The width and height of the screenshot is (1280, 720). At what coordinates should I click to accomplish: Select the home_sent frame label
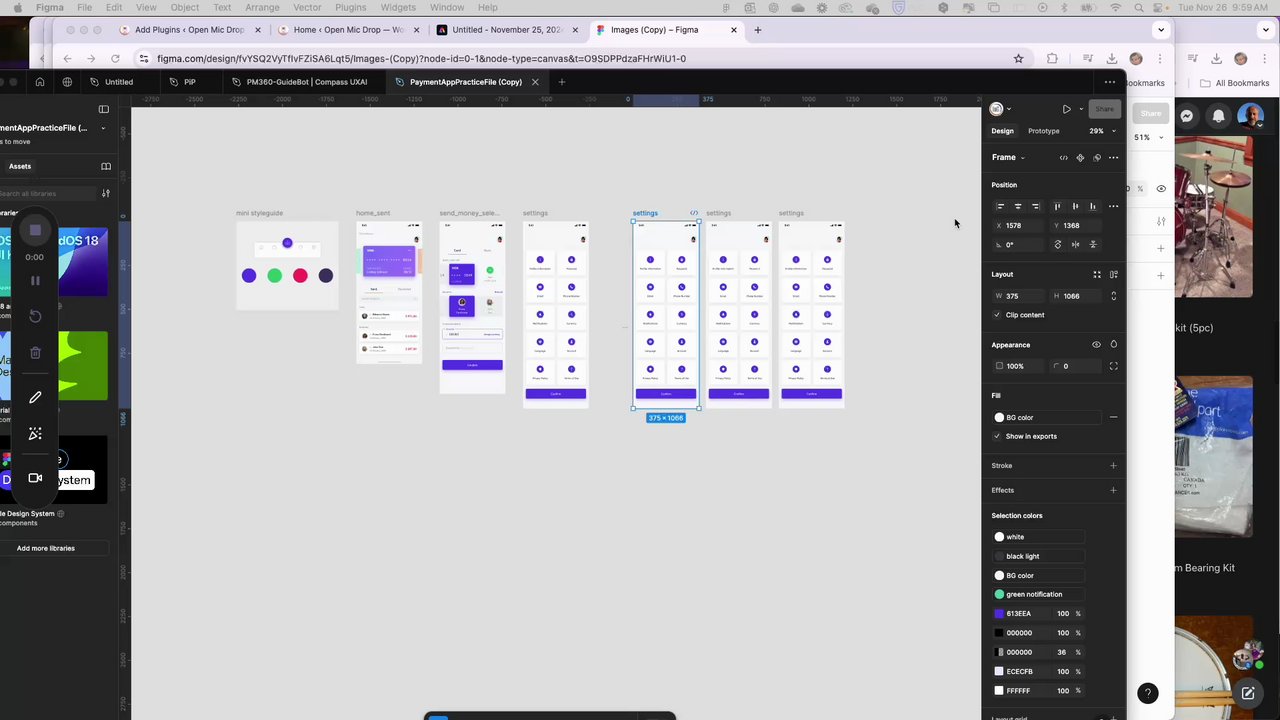click(x=373, y=213)
